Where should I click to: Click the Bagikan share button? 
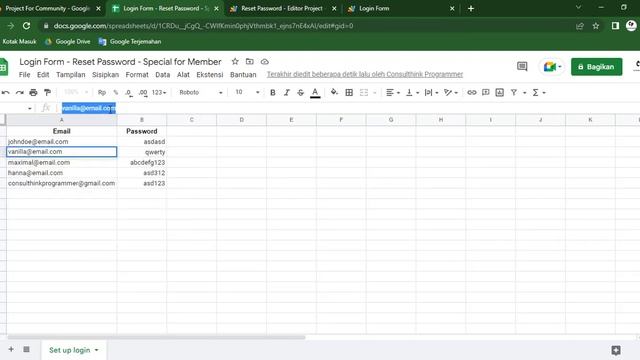click(x=596, y=67)
